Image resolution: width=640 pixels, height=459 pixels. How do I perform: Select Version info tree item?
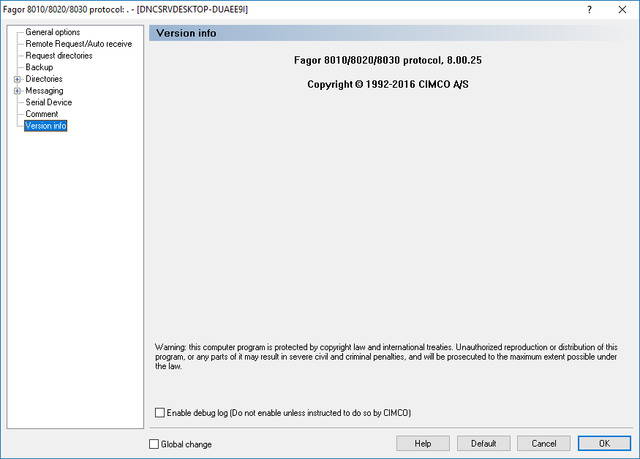click(x=45, y=126)
